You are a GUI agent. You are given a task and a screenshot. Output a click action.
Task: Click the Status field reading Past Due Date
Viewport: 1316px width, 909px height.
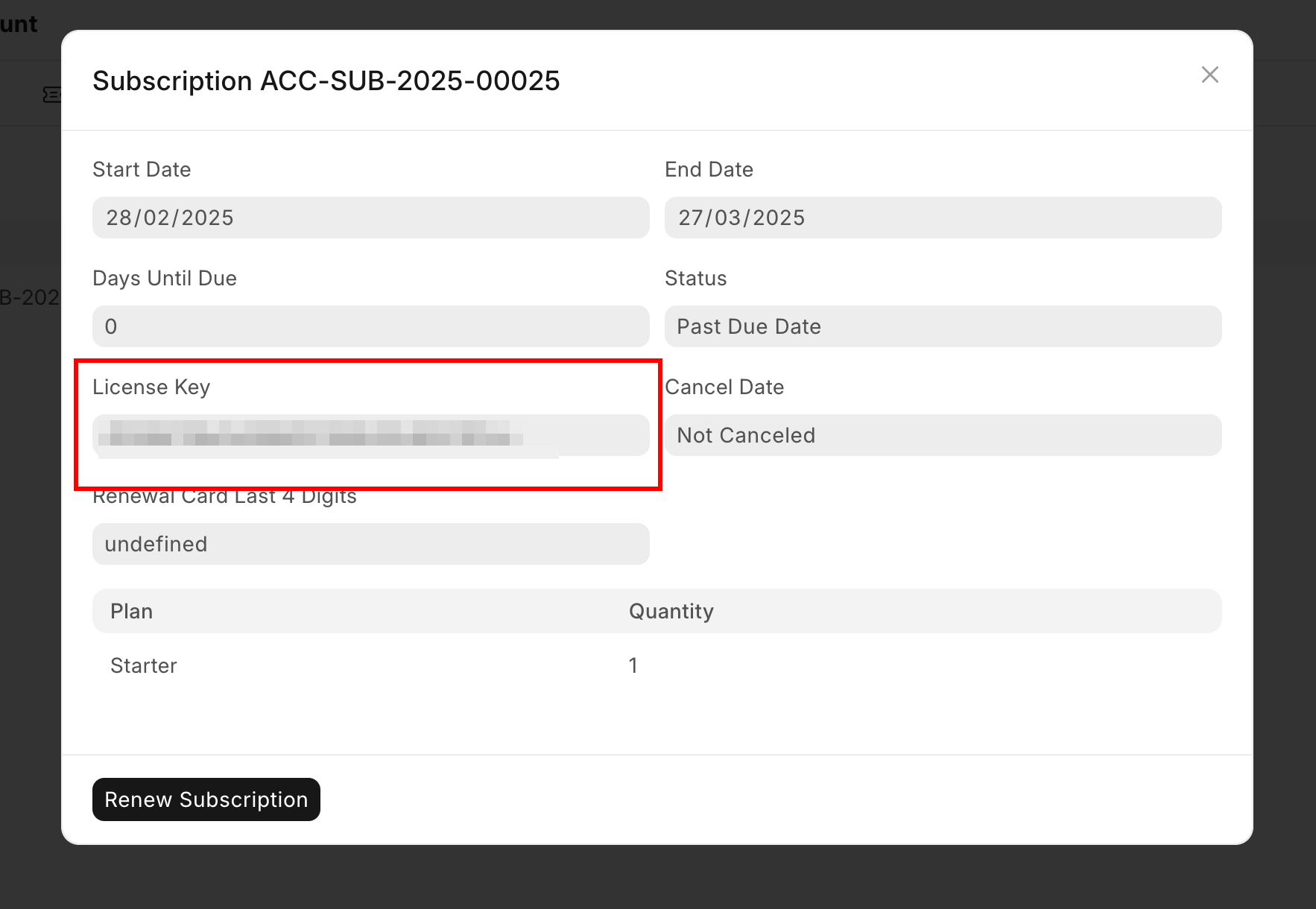click(943, 326)
